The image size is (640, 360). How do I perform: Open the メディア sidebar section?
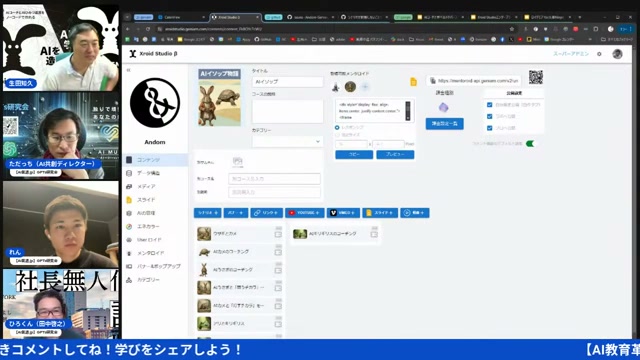155,186
